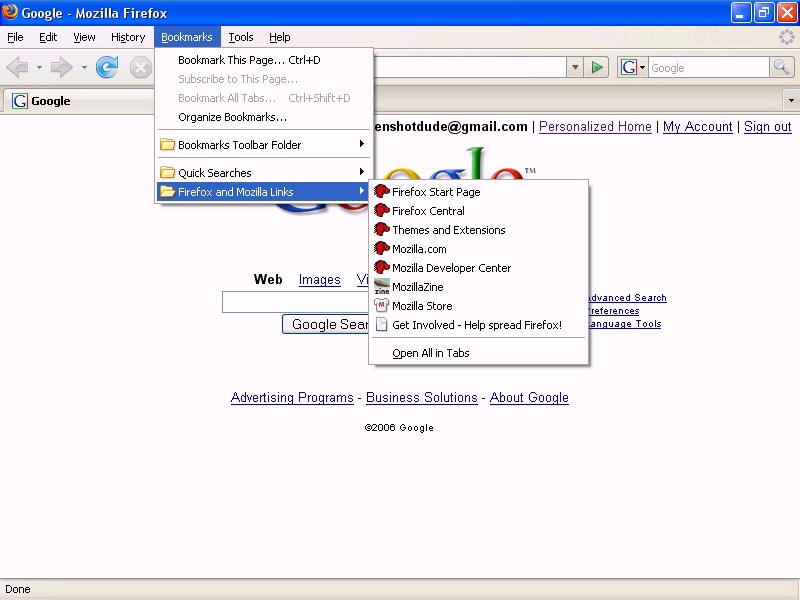Expand Bookmarks Toolbar Folder submenu arrow
The height and width of the screenshot is (600, 800).
pyautogui.click(x=361, y=144)
